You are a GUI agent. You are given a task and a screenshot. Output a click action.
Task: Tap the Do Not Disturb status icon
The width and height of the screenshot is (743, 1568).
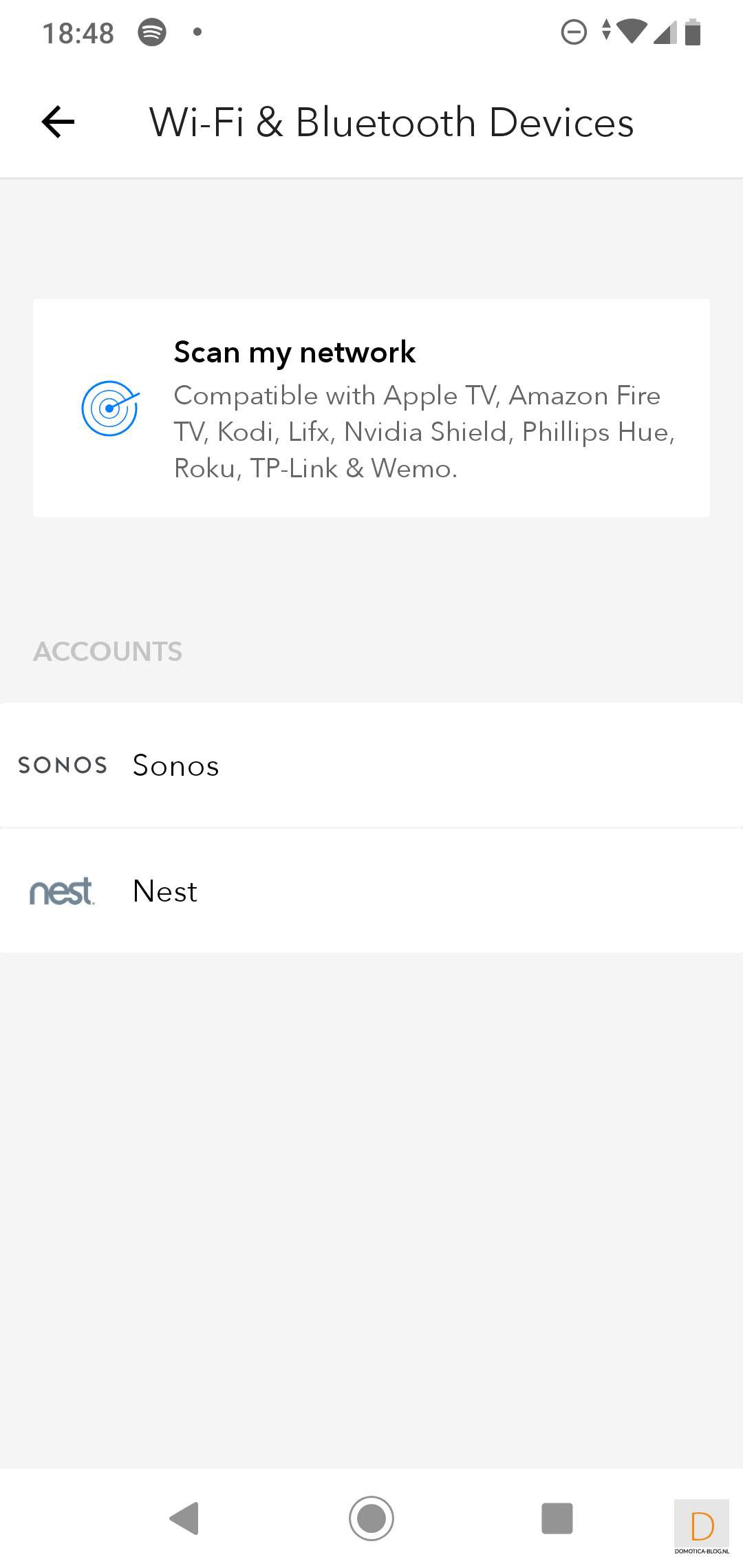coord(574,32)
